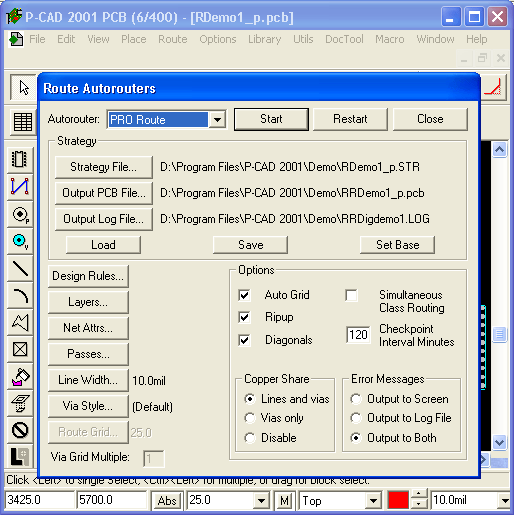
Task: Open the File menu
Action: click(37, 39)
